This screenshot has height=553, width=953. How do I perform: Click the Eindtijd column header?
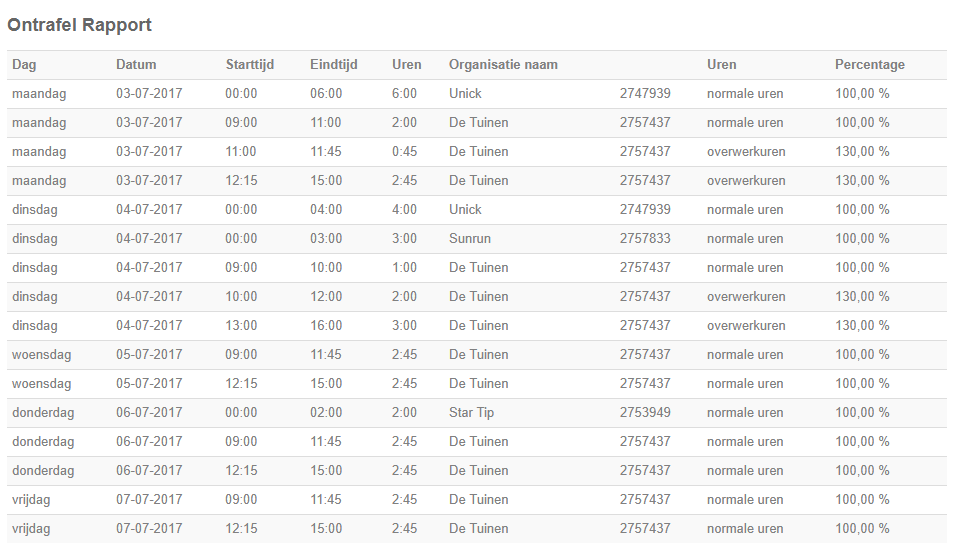pos(334,64)
